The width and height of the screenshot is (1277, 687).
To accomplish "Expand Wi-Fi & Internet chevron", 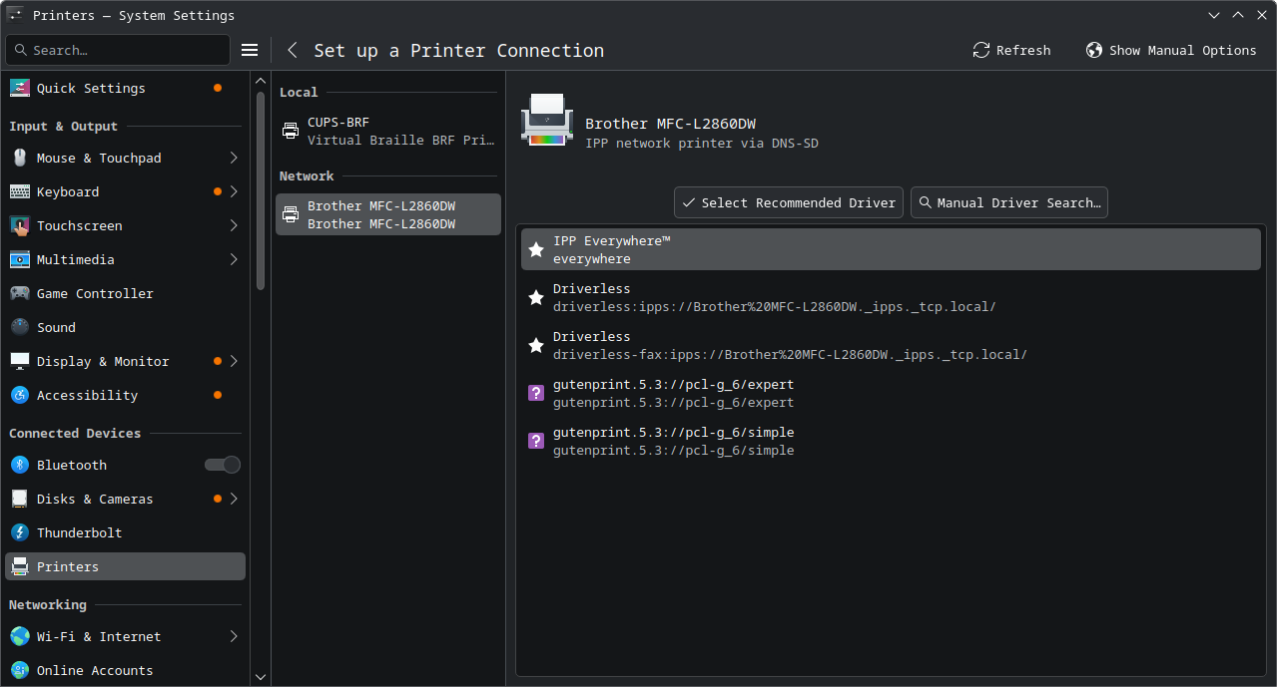I will tap(233, 637).
